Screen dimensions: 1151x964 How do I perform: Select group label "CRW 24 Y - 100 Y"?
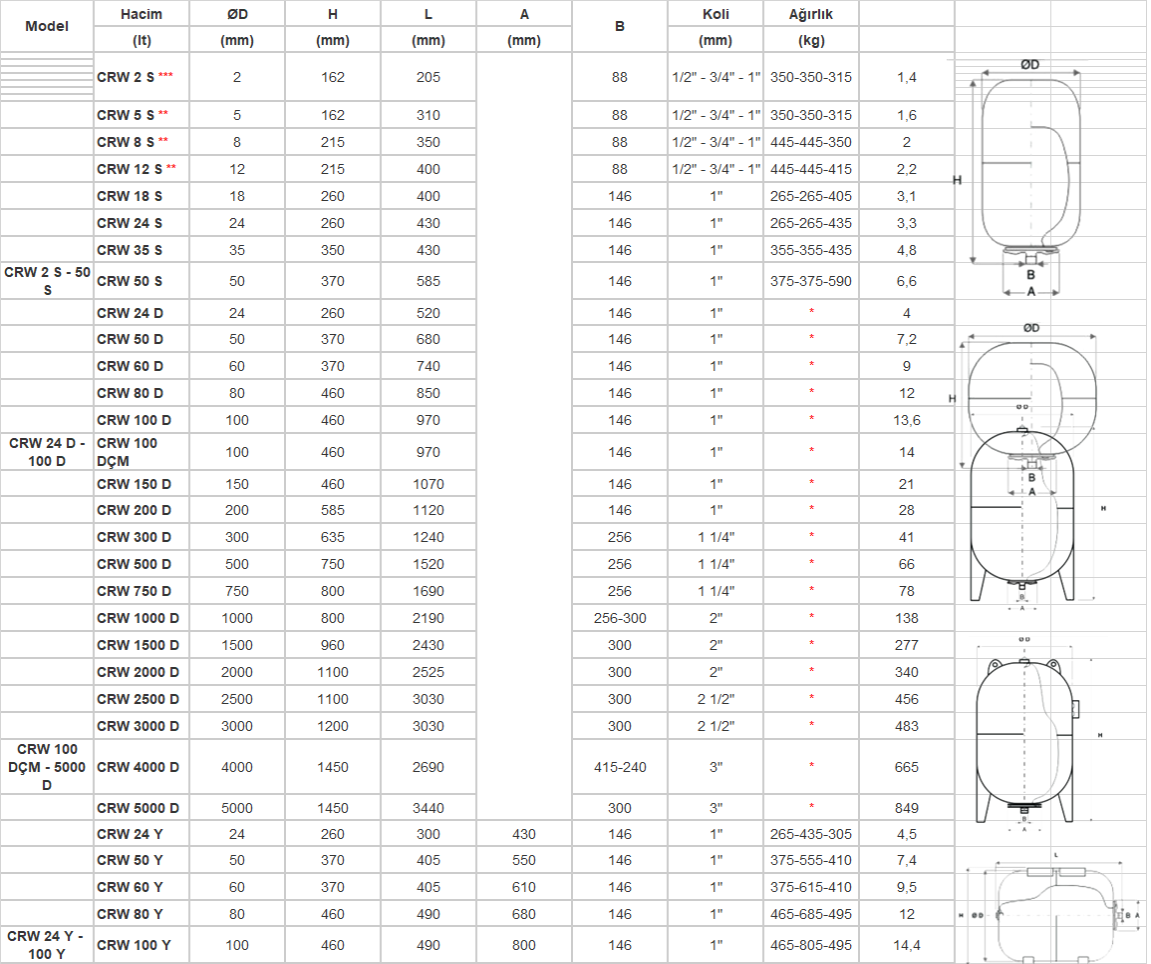[x=46, y=946]
